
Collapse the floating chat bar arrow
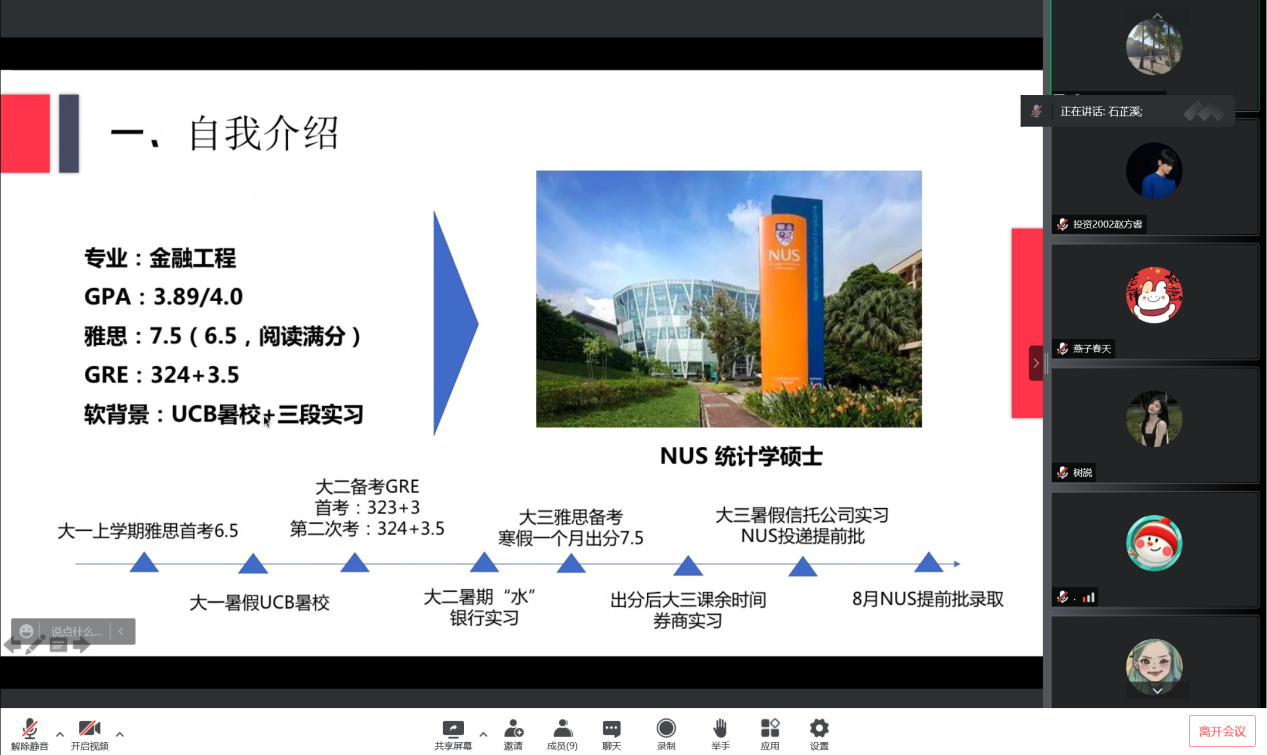tap(121, 631)
